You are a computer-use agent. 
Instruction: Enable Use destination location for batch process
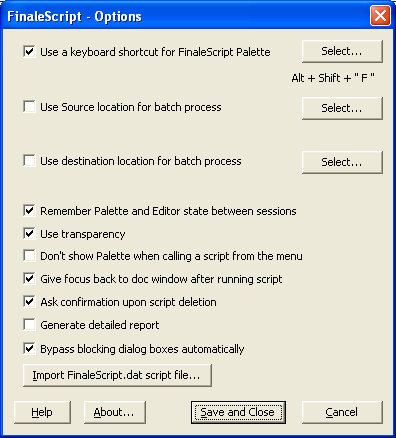coord(29,161)
